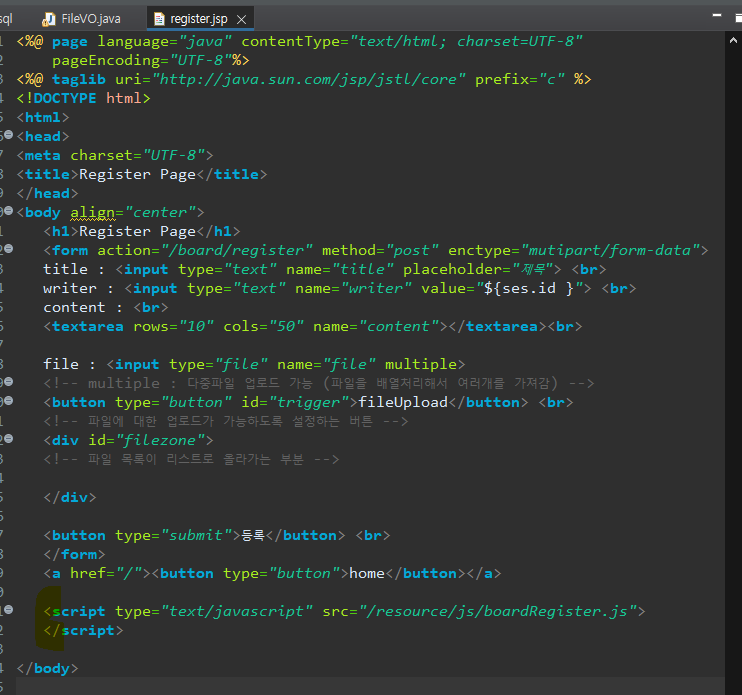Collapse the head tag fold marker
This screenshot has height=695, width=742.
point(9,135)
